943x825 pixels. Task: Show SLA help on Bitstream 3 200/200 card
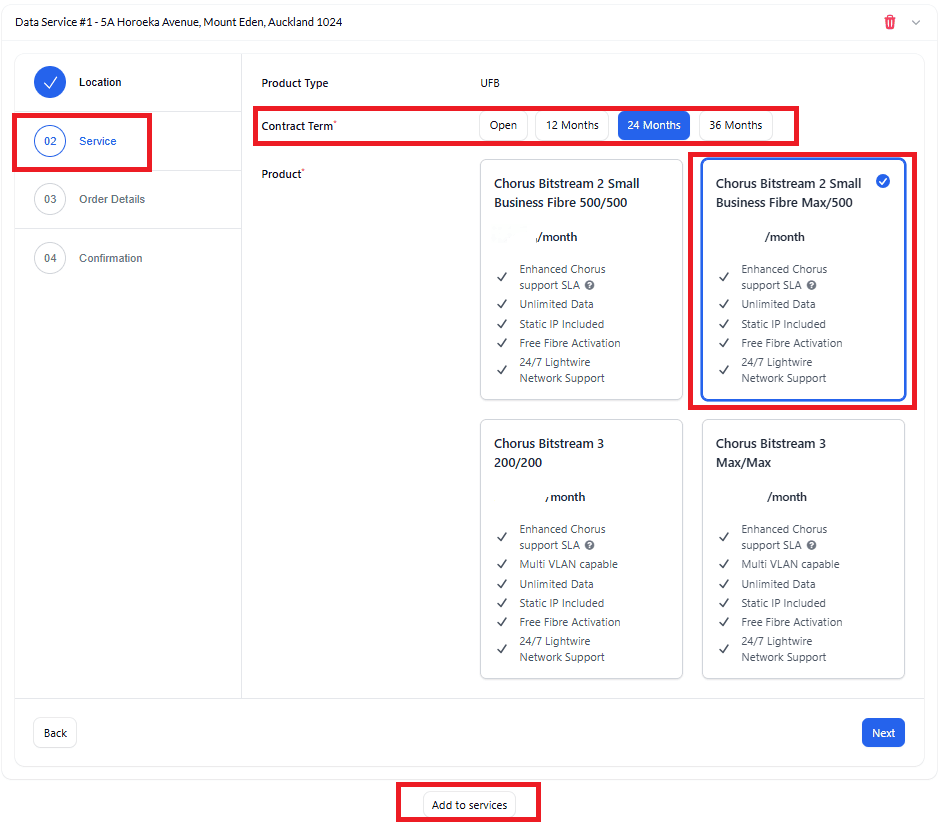point(589,545)
